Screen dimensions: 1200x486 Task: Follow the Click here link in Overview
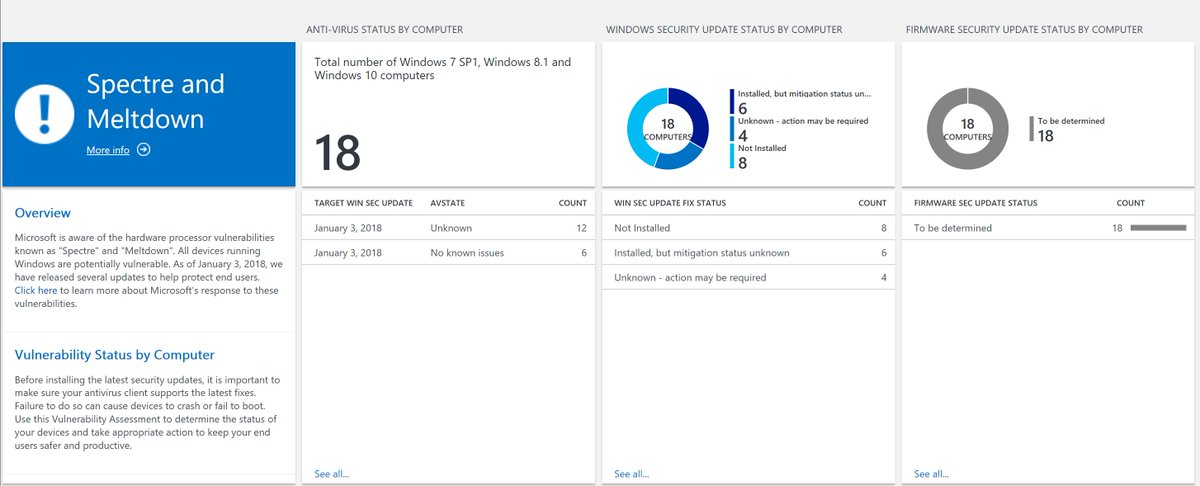coord(36,290)
